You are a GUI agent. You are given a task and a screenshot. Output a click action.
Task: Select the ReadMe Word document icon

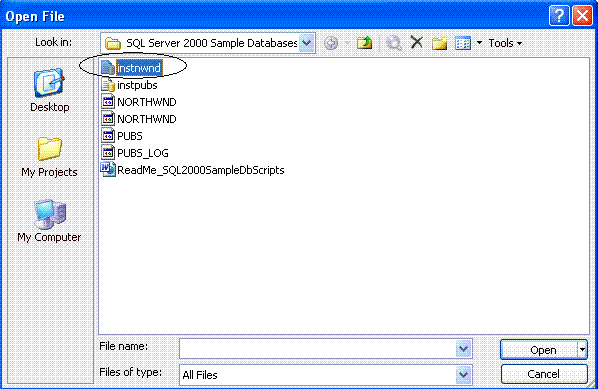pyautogui.click(x=108, y=169)
